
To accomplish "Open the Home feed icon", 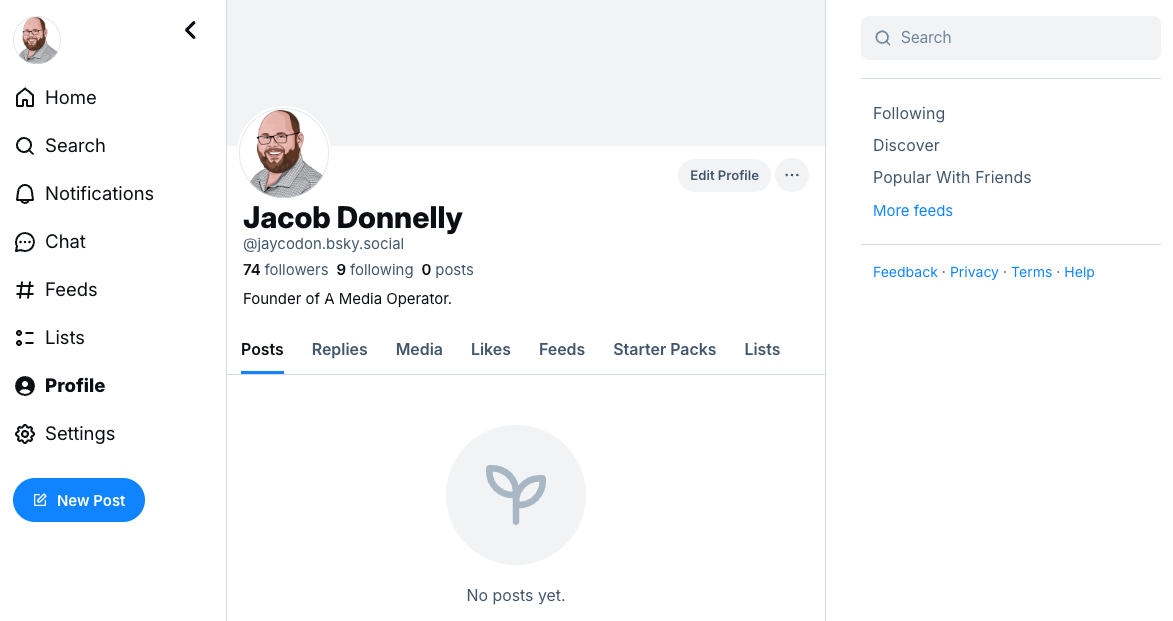I will click(25, 98).
